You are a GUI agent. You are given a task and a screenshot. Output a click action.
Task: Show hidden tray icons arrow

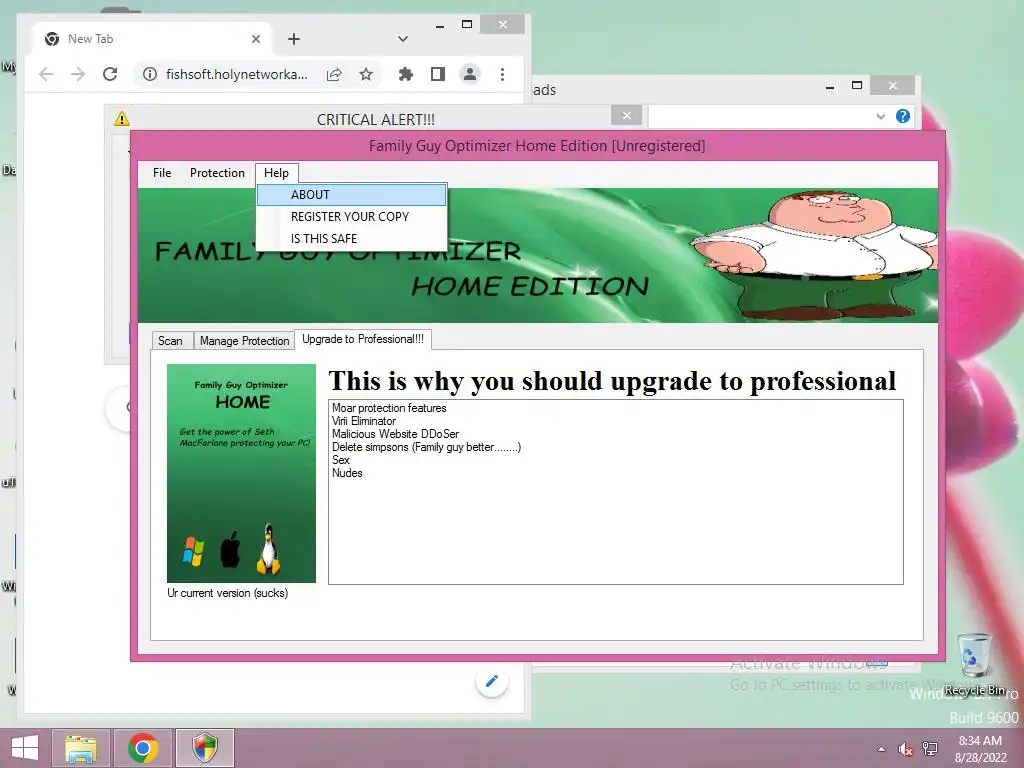[x=882, y=749]
